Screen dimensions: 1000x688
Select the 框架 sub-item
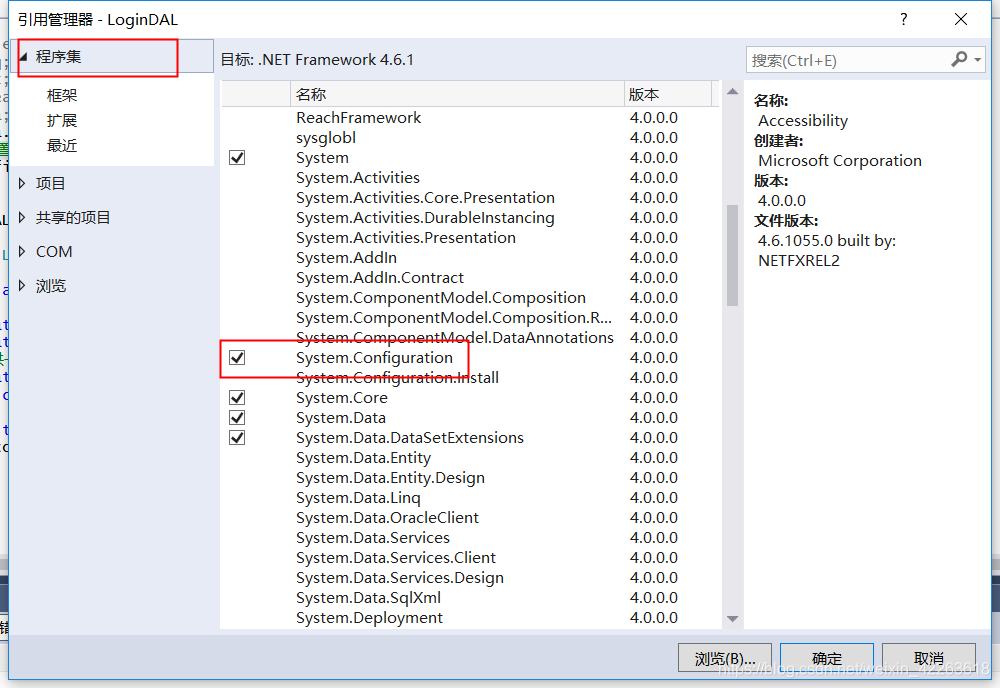62,96
